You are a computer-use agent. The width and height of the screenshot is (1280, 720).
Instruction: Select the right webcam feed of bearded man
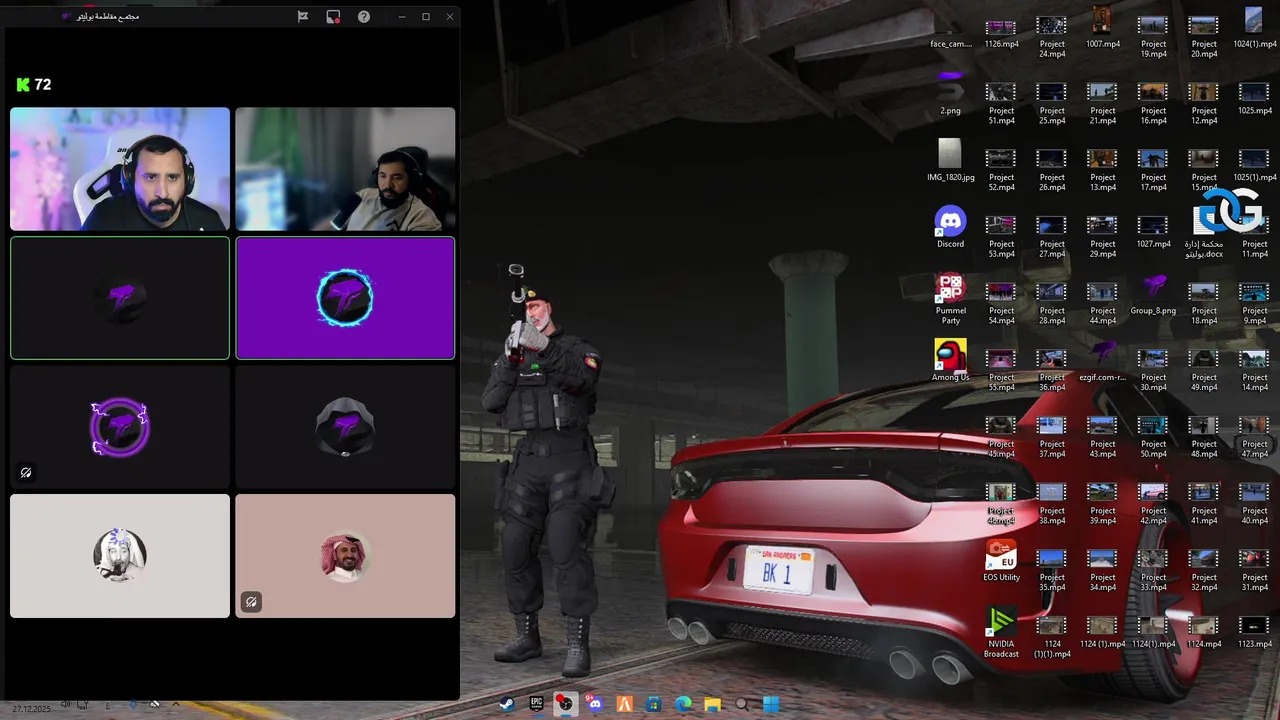coord(345,169)
